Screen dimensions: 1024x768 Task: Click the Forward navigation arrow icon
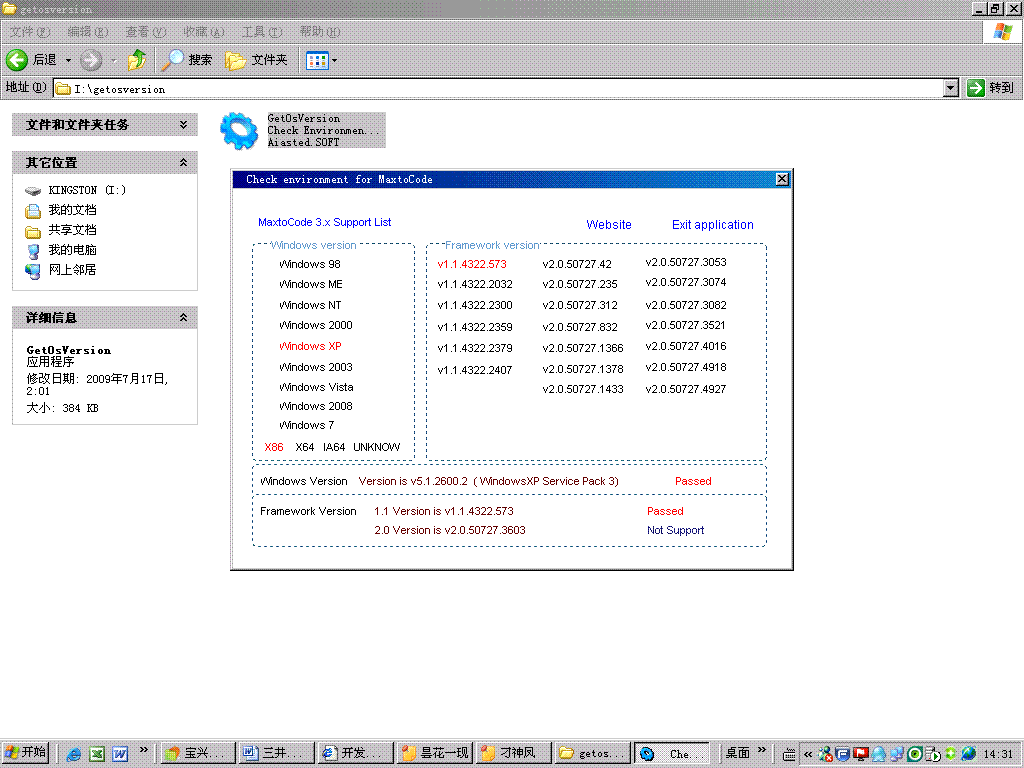pyautogui.click(x=91, y=60)
